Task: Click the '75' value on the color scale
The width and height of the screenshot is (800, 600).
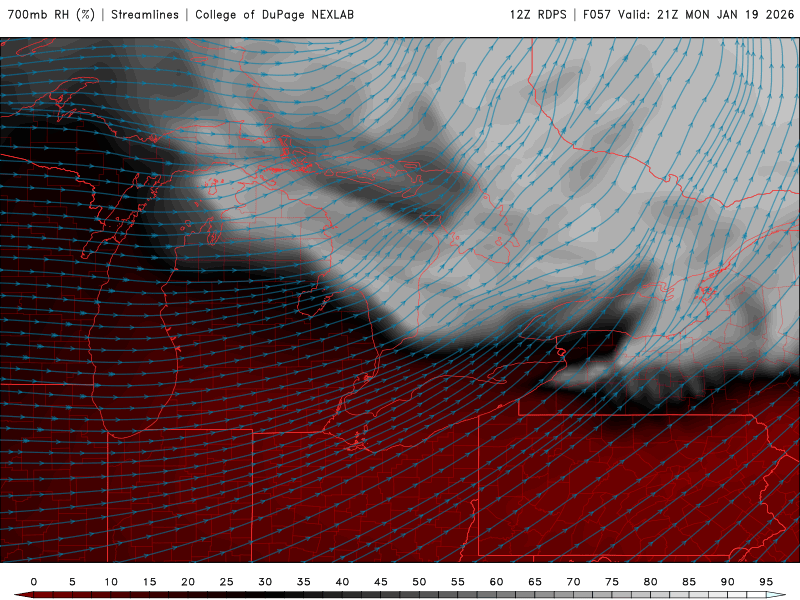Action: pyautogui.click(x=612, y=582)
